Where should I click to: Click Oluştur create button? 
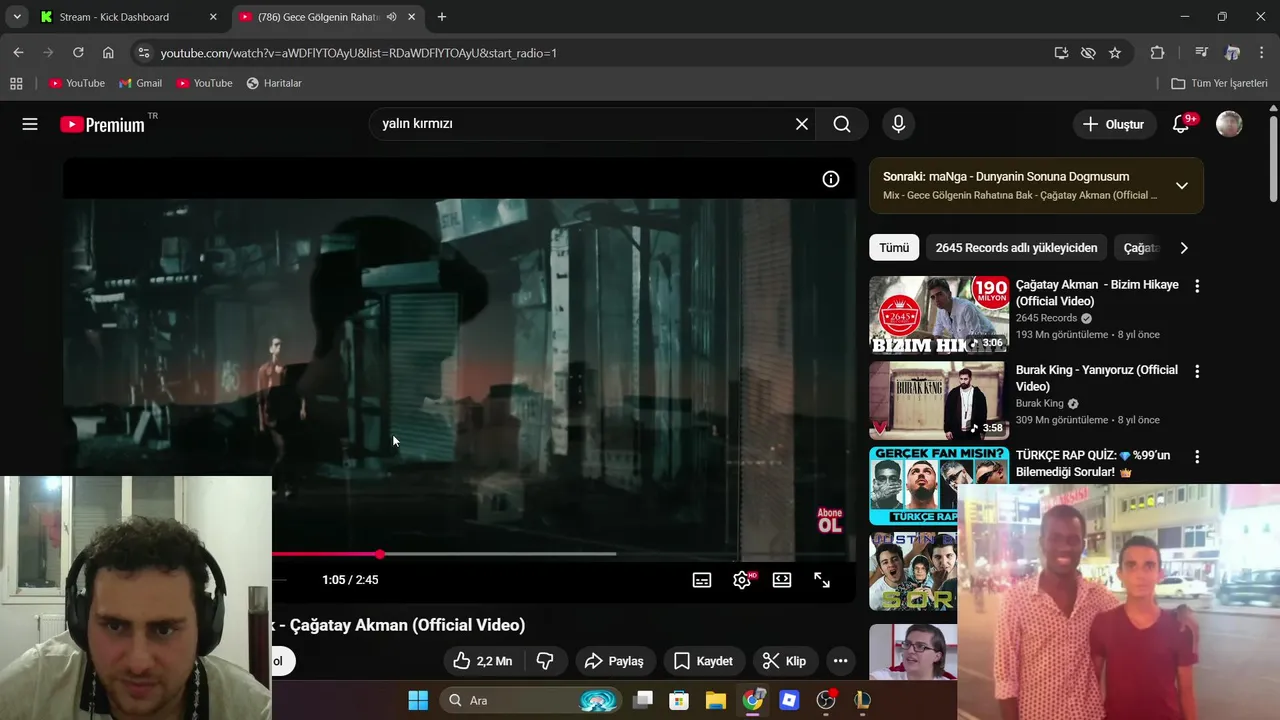pos(1113,124)
